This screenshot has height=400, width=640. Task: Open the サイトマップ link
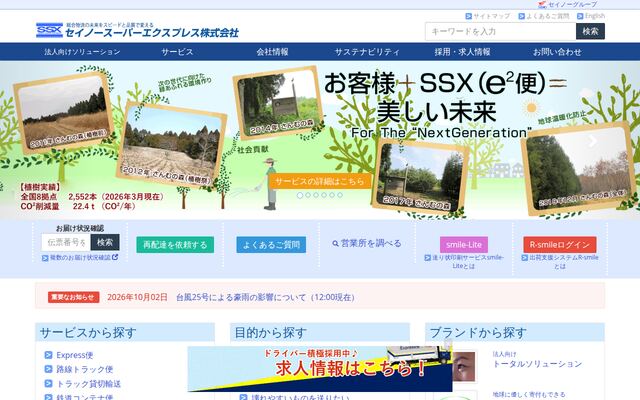point(491,16)
